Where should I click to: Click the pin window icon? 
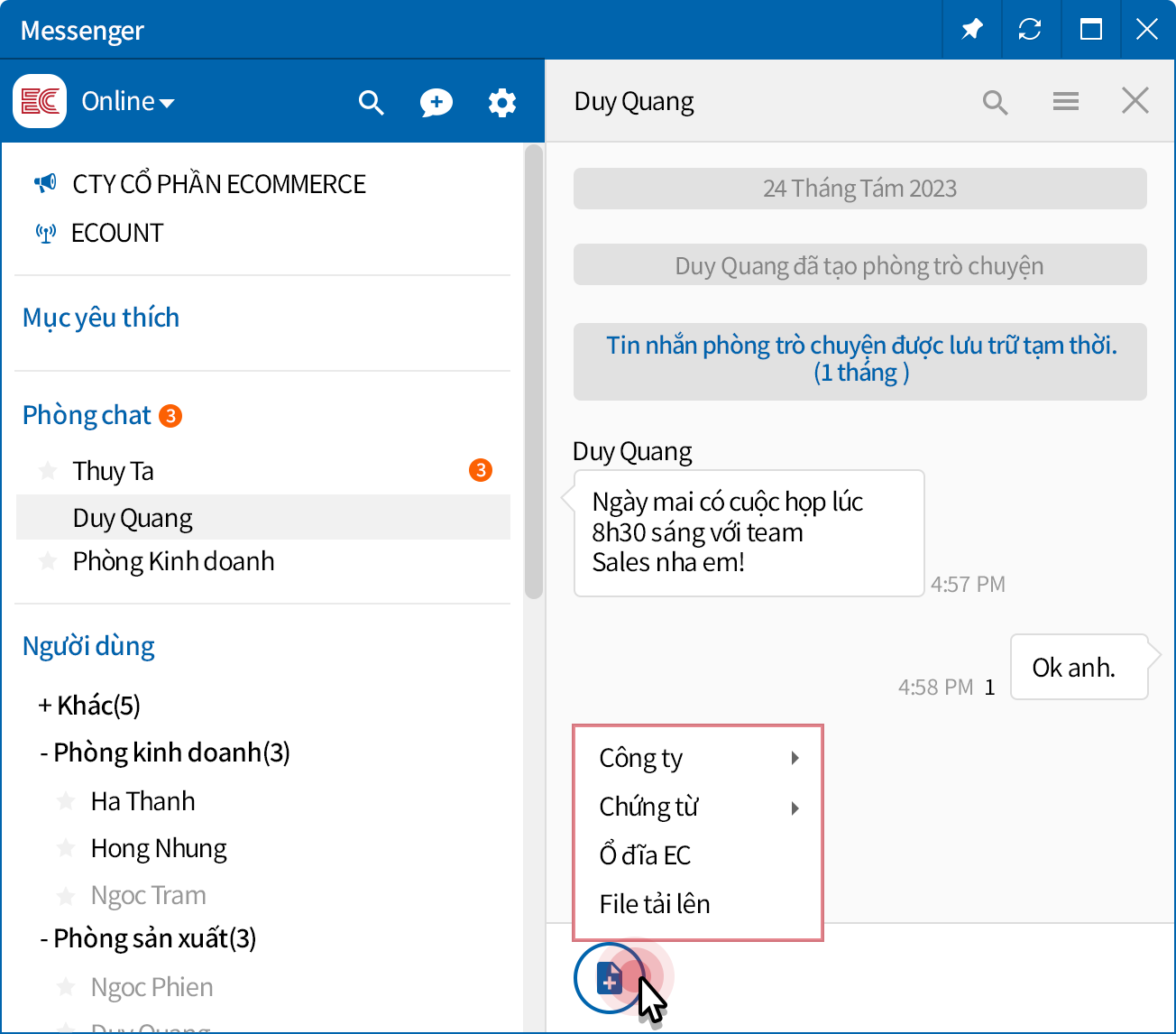click(x=971, y=30)
